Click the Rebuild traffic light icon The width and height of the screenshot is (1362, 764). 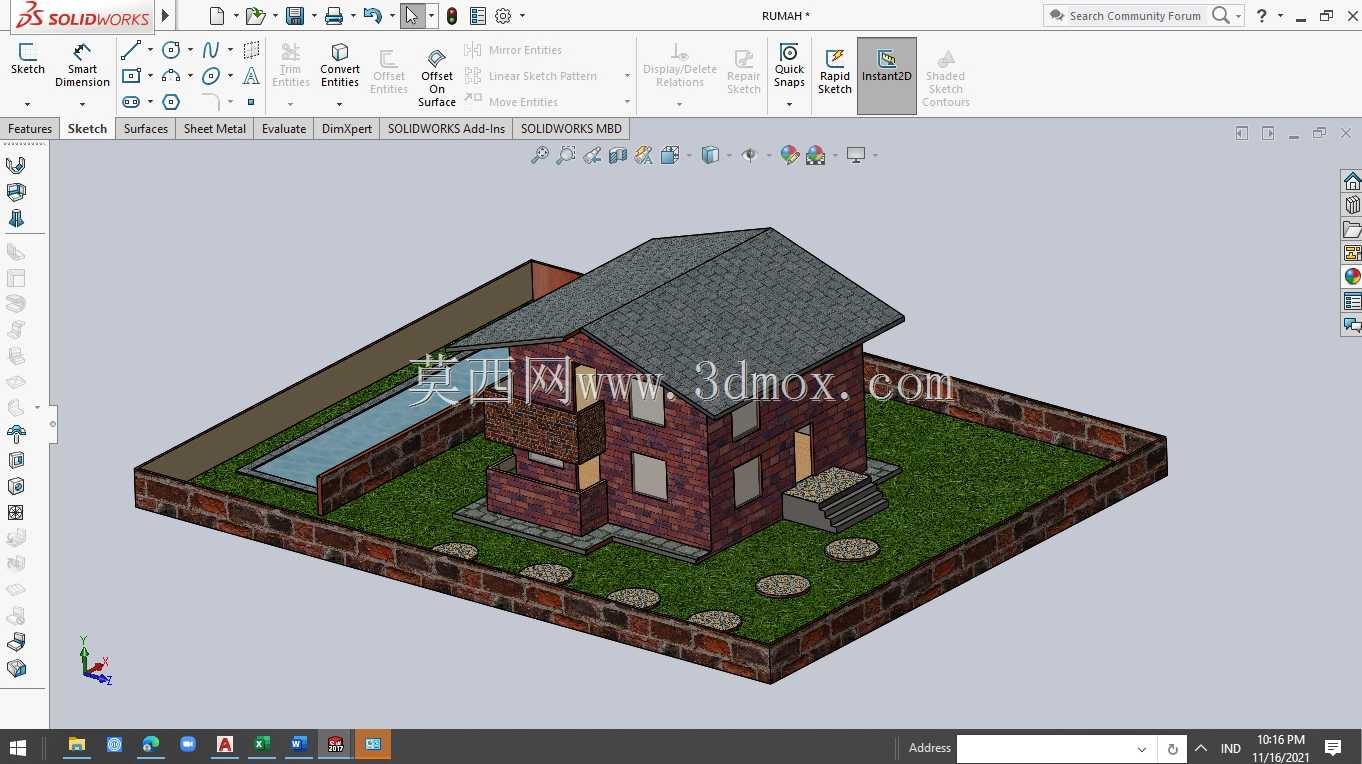[x=452, y=16]
